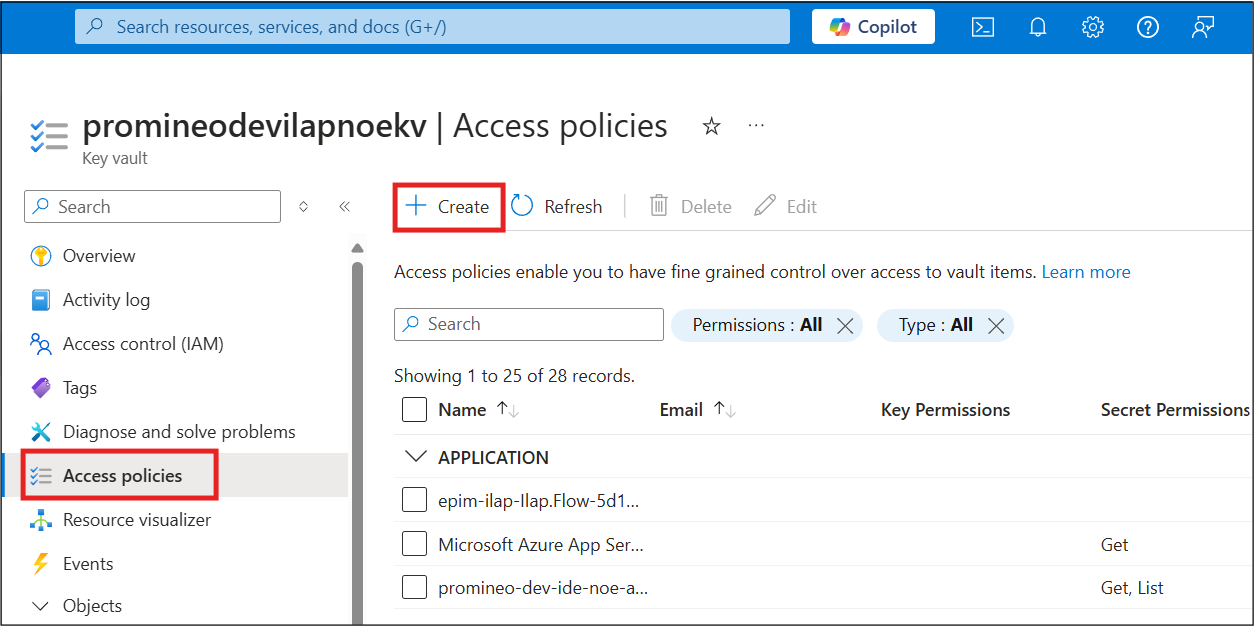
Task: Open the Permissions : All filter
Action: (757, 325)
